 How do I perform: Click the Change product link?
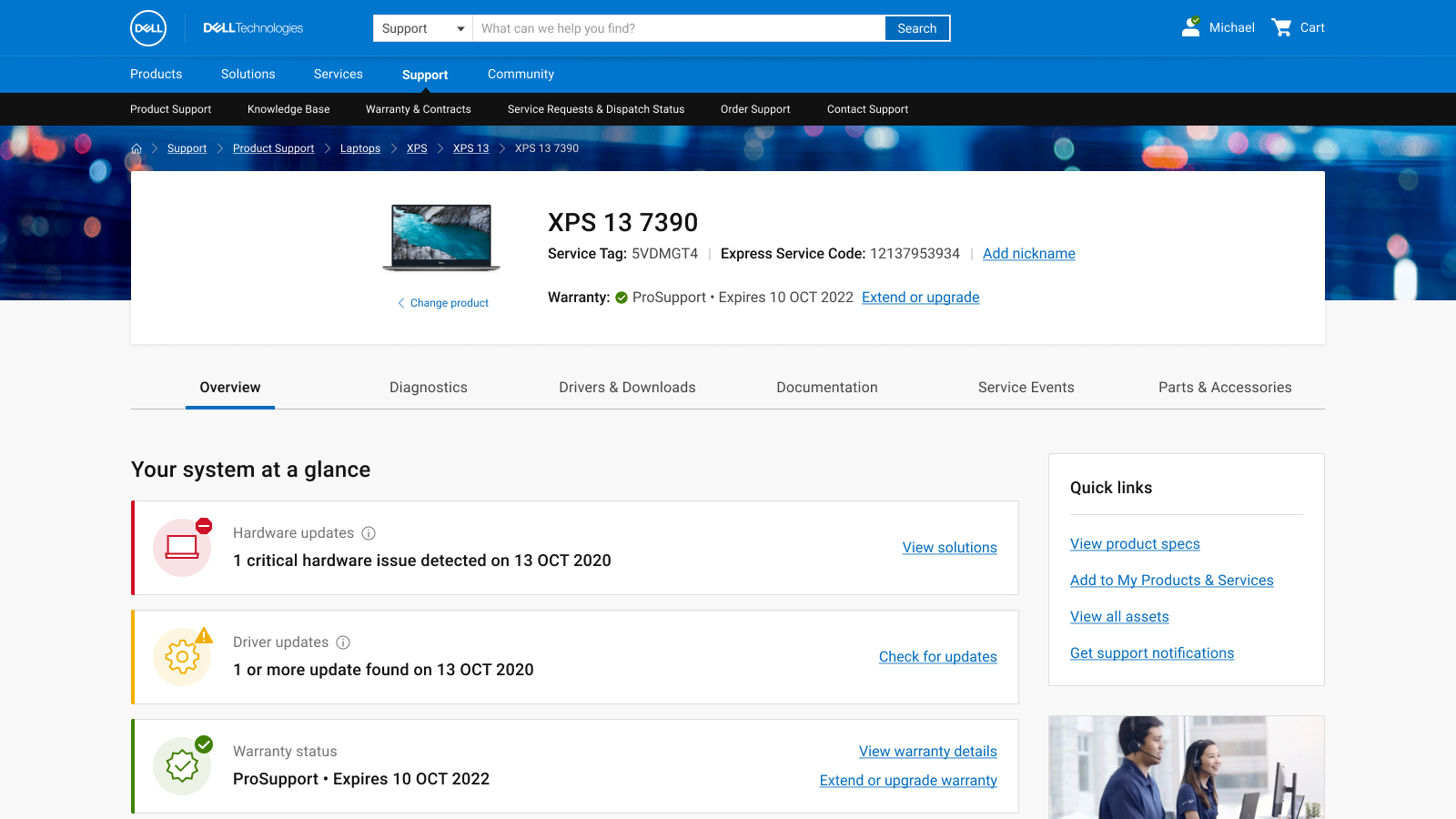[443, 303]
